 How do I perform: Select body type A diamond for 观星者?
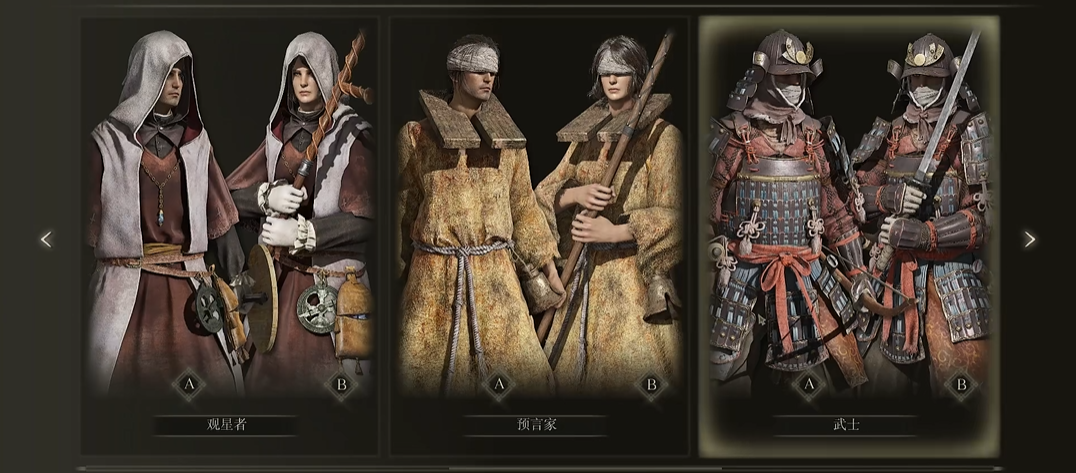189,385
